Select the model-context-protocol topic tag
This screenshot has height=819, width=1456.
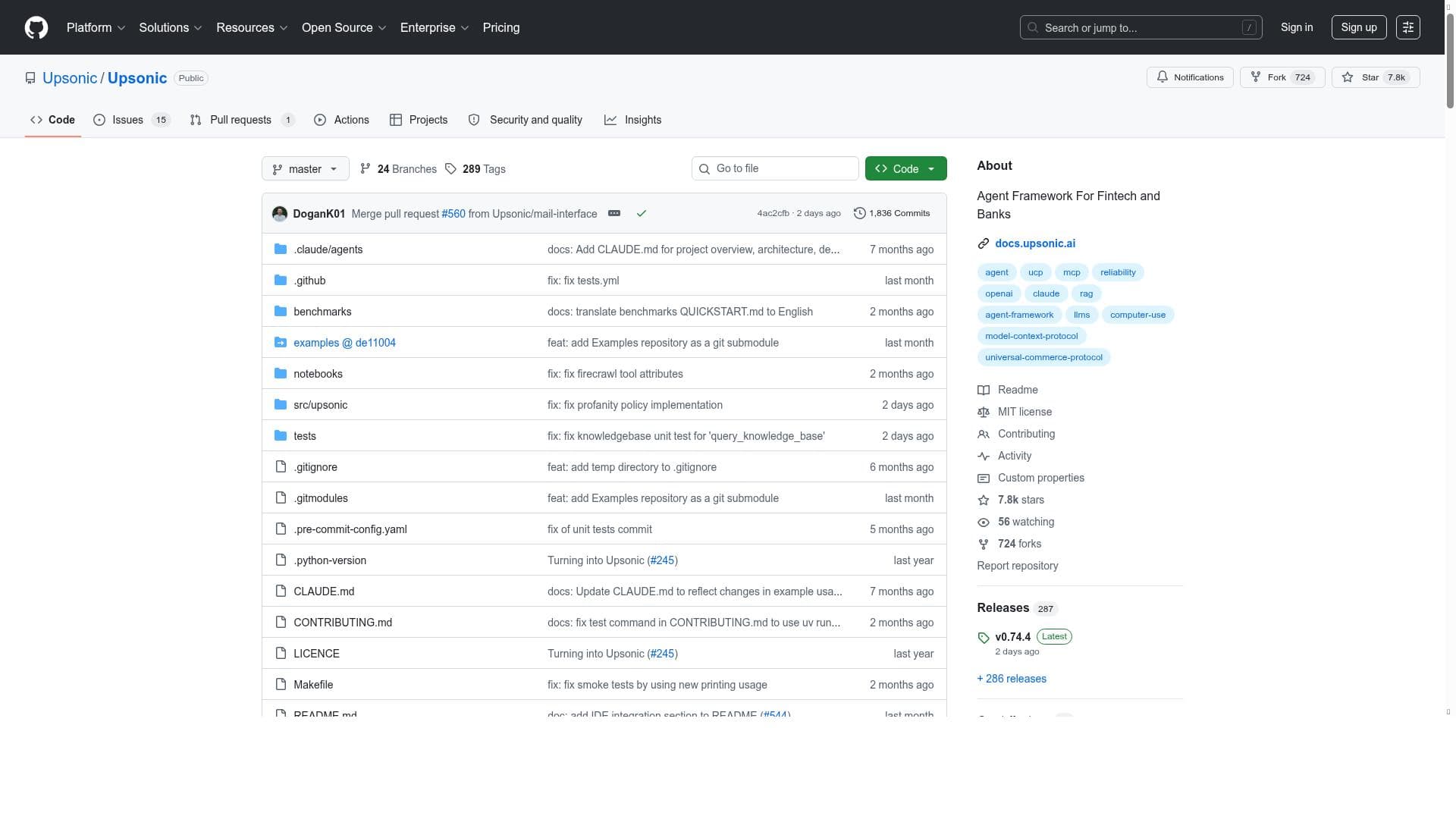pos(1031,336)
